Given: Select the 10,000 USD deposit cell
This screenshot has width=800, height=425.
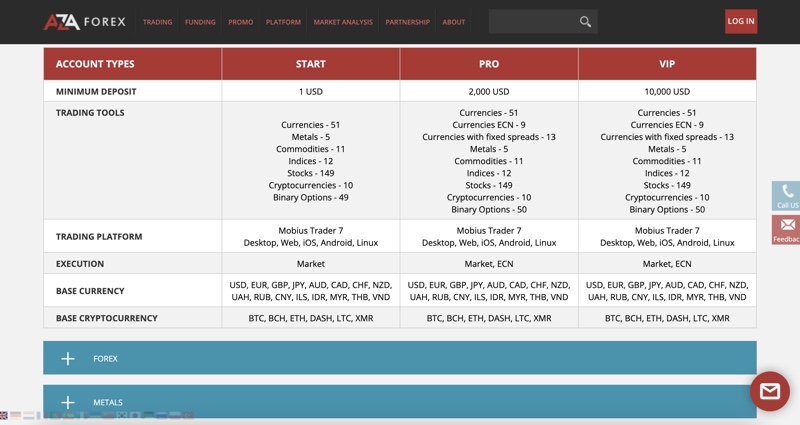Looking at the screenshot, I should (x=667, y=91).
